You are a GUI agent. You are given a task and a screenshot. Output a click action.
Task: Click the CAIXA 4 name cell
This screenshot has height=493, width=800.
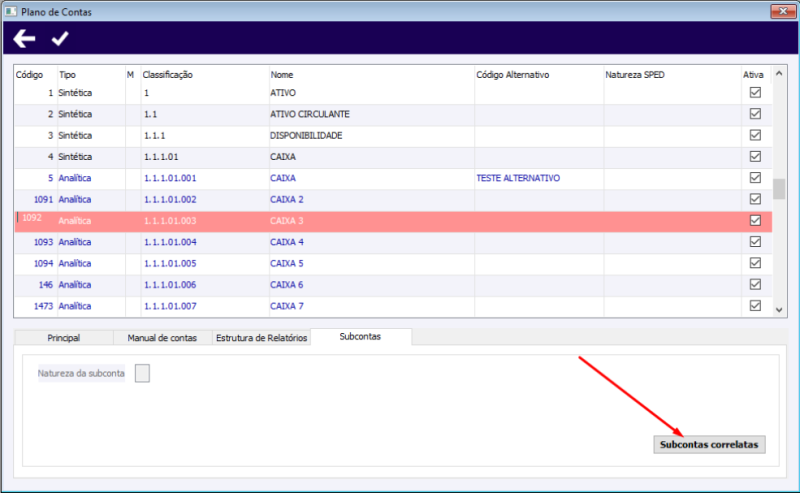[287, 242]
